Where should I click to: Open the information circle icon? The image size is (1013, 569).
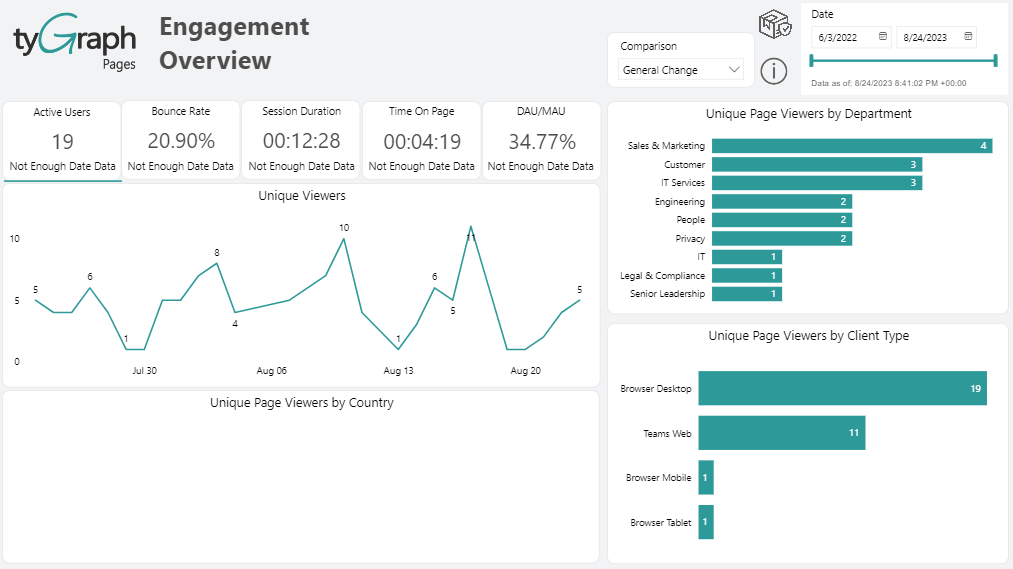774,71
